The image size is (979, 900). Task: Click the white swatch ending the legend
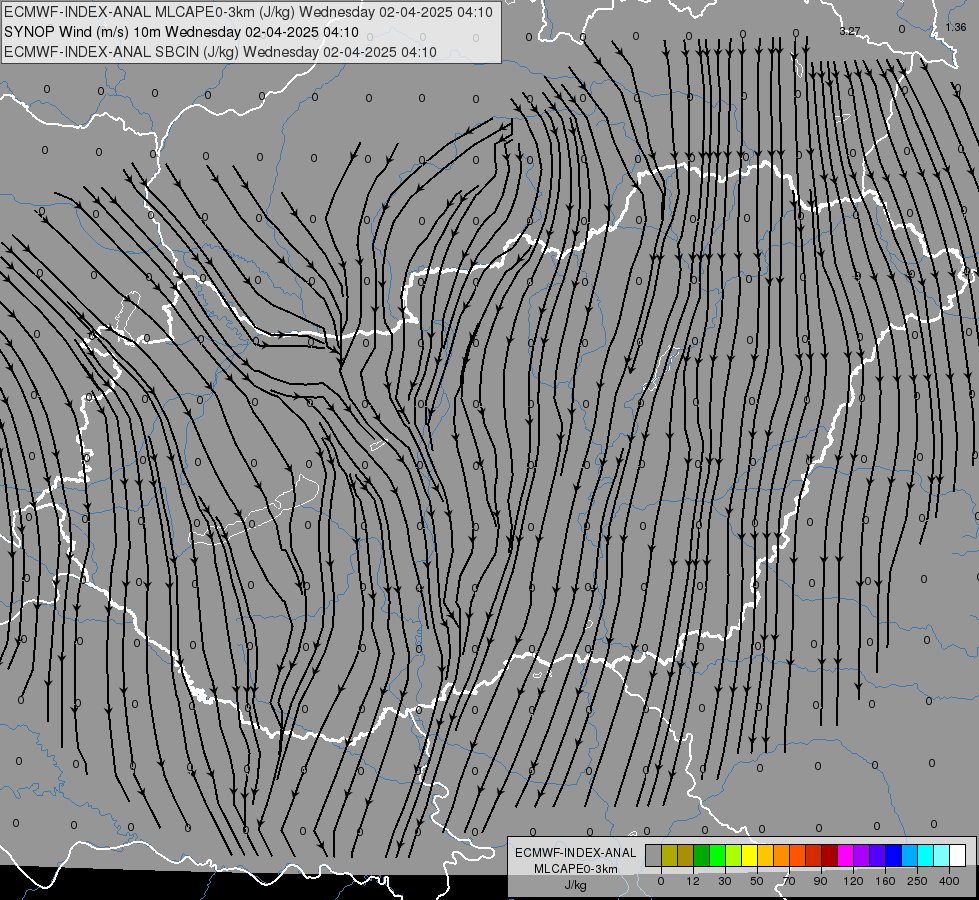pos(957,856)
